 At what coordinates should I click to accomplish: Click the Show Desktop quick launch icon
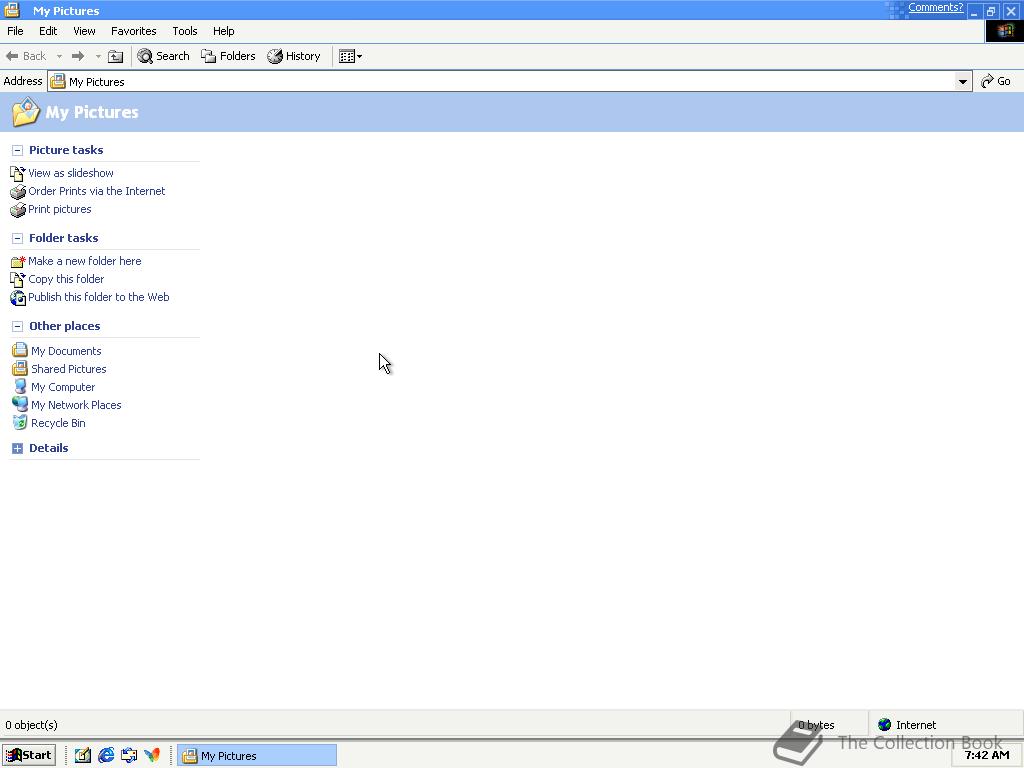(x=82, y=756)
